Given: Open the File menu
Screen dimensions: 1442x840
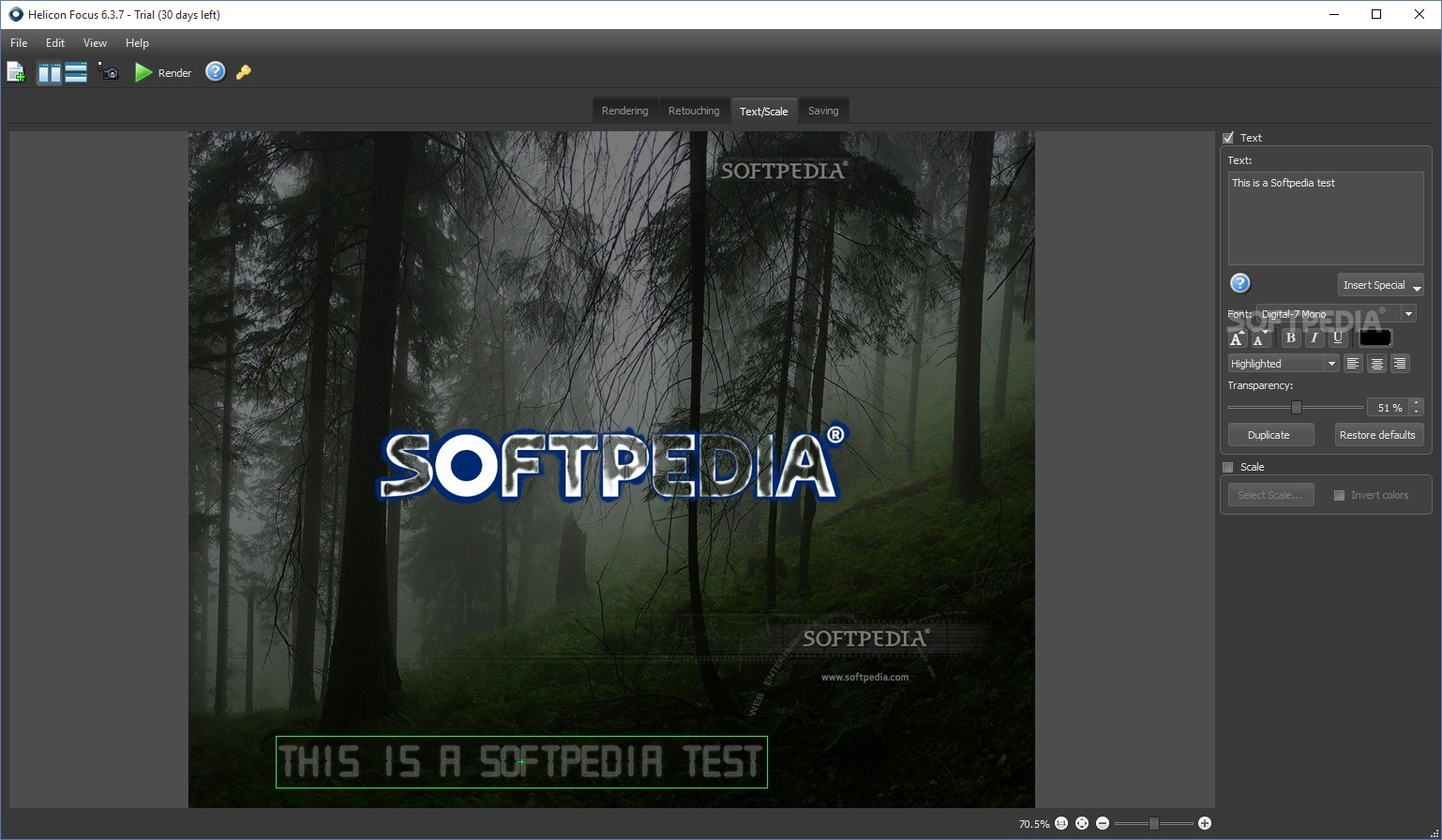Looking at the screenshot, I should 19,43.
